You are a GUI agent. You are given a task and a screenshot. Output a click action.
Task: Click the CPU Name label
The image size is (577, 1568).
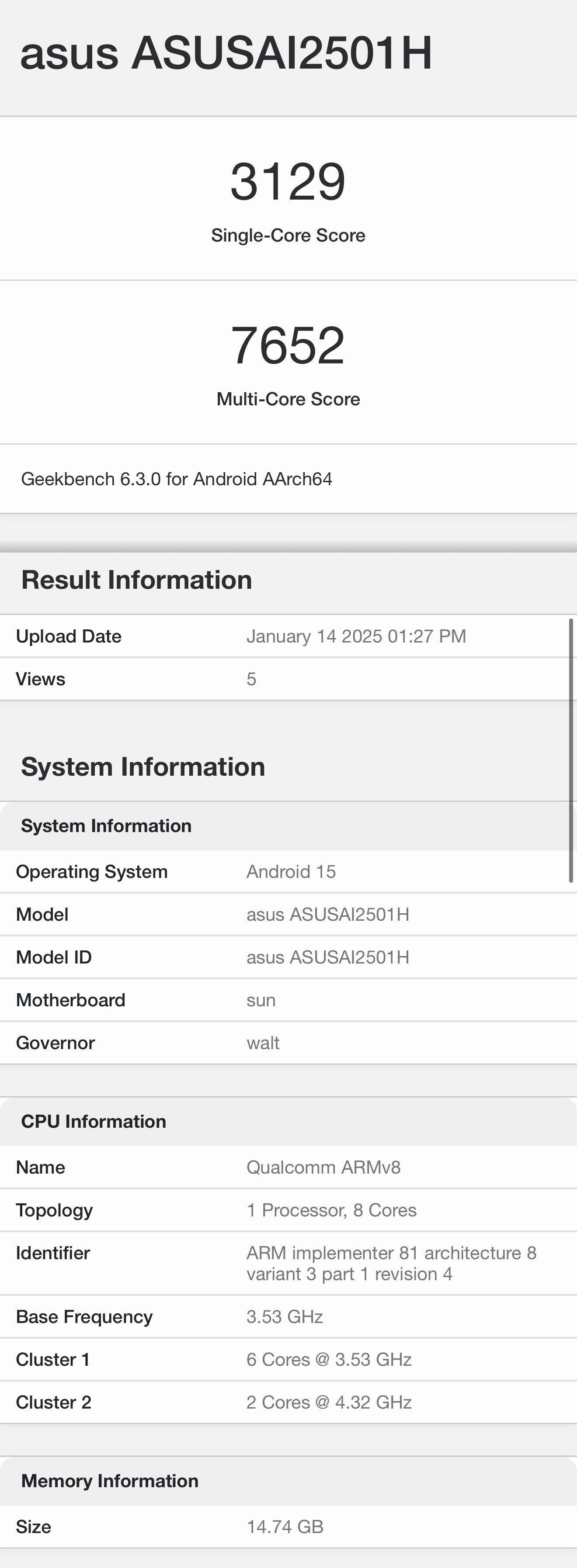coord(40,1167)
